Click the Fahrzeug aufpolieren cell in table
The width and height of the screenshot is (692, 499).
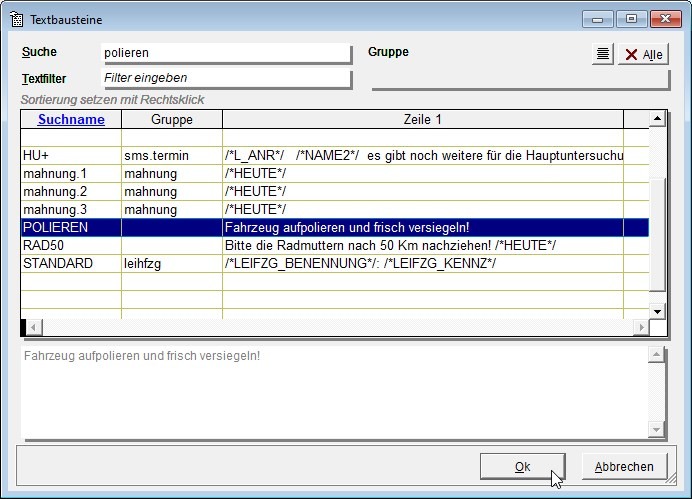[423, 227]
